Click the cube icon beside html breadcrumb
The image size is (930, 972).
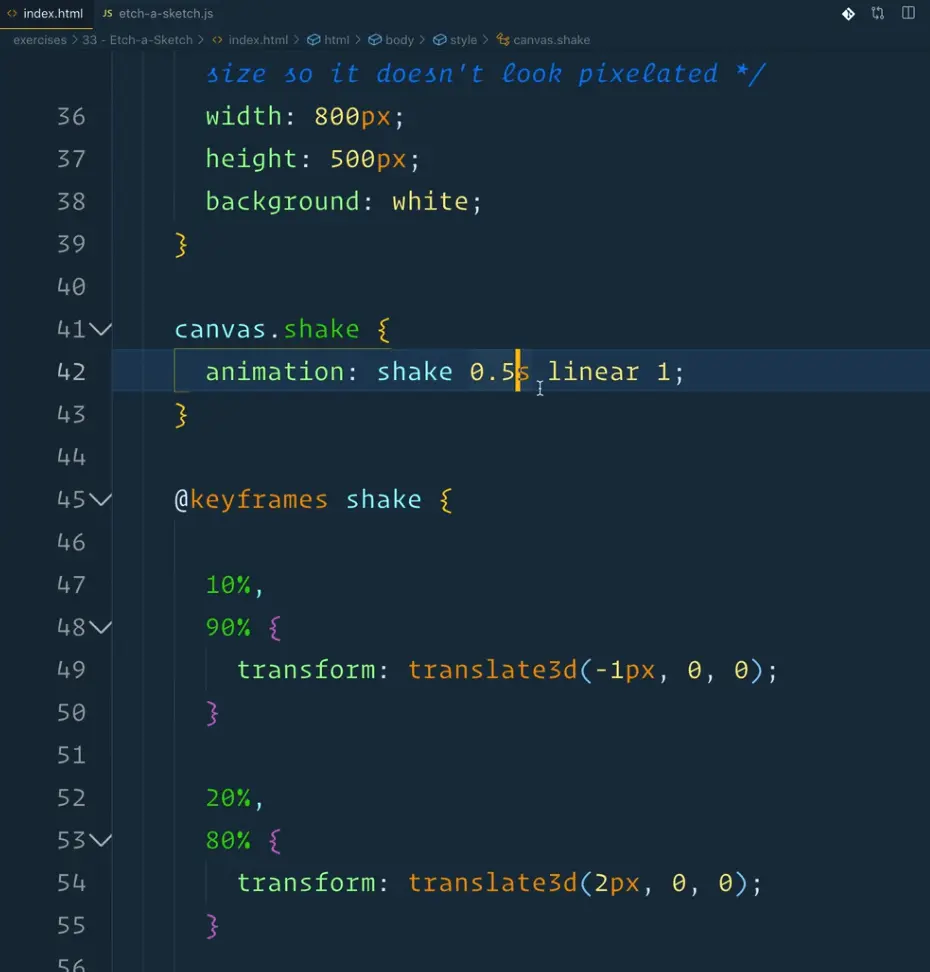tap(314, 40)
